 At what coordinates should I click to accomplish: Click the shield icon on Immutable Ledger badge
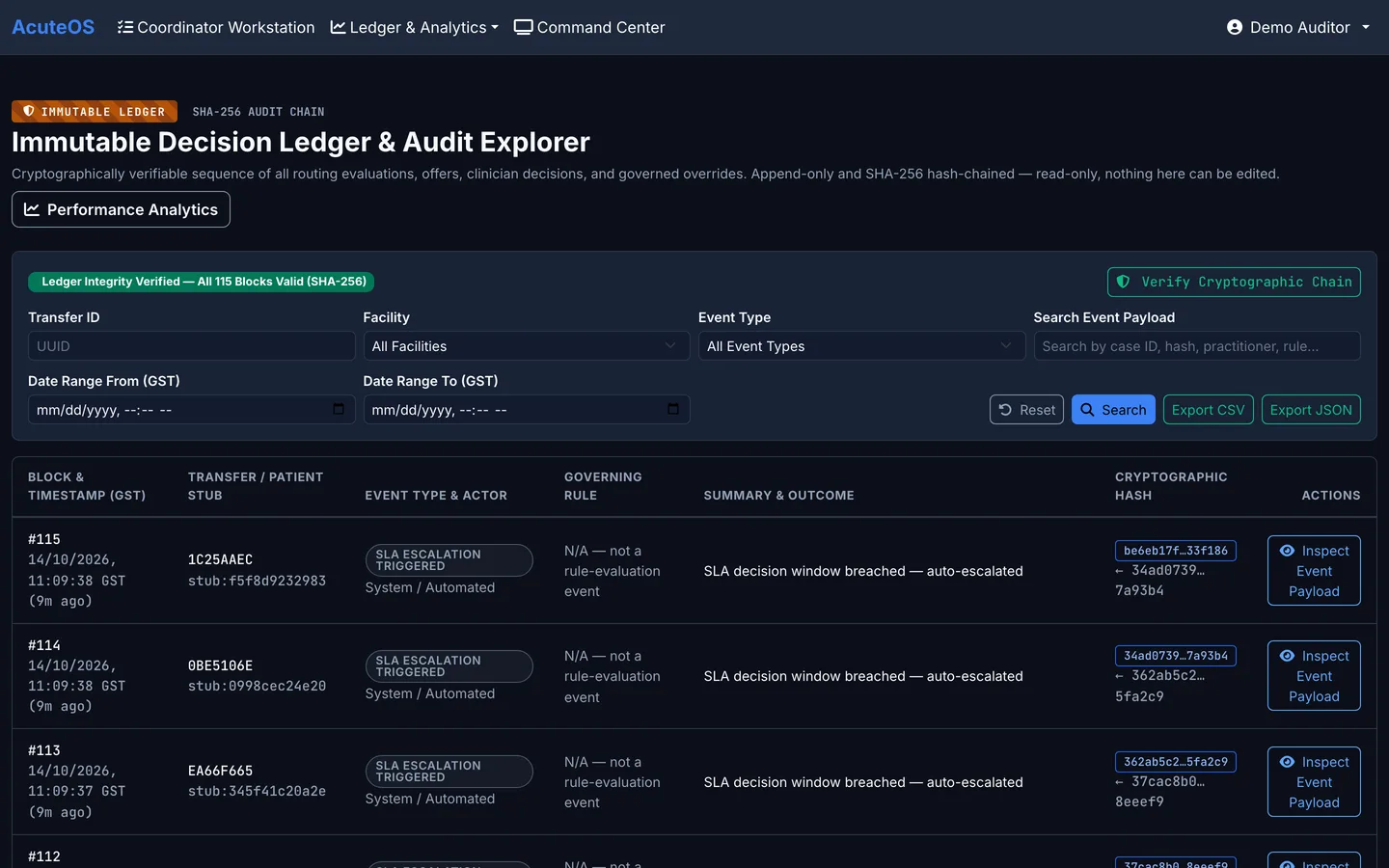tap(29, 111)
